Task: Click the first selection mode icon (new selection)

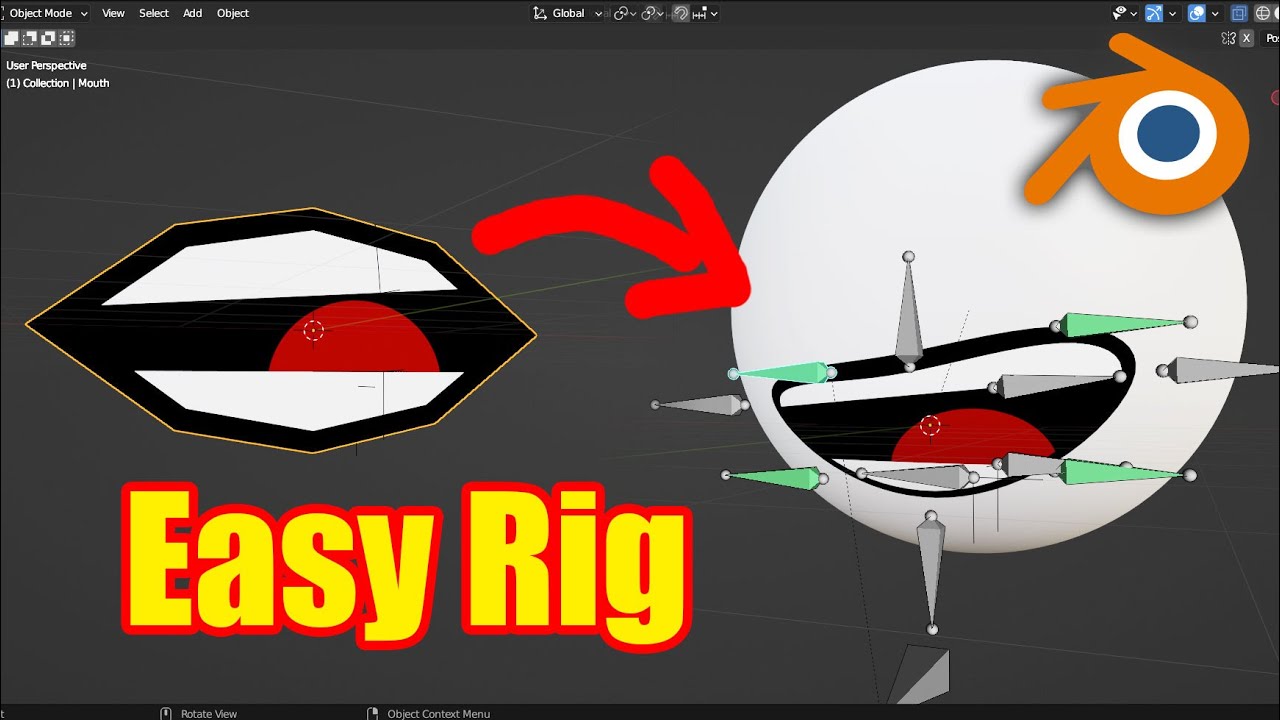Action: click(11, 38)
